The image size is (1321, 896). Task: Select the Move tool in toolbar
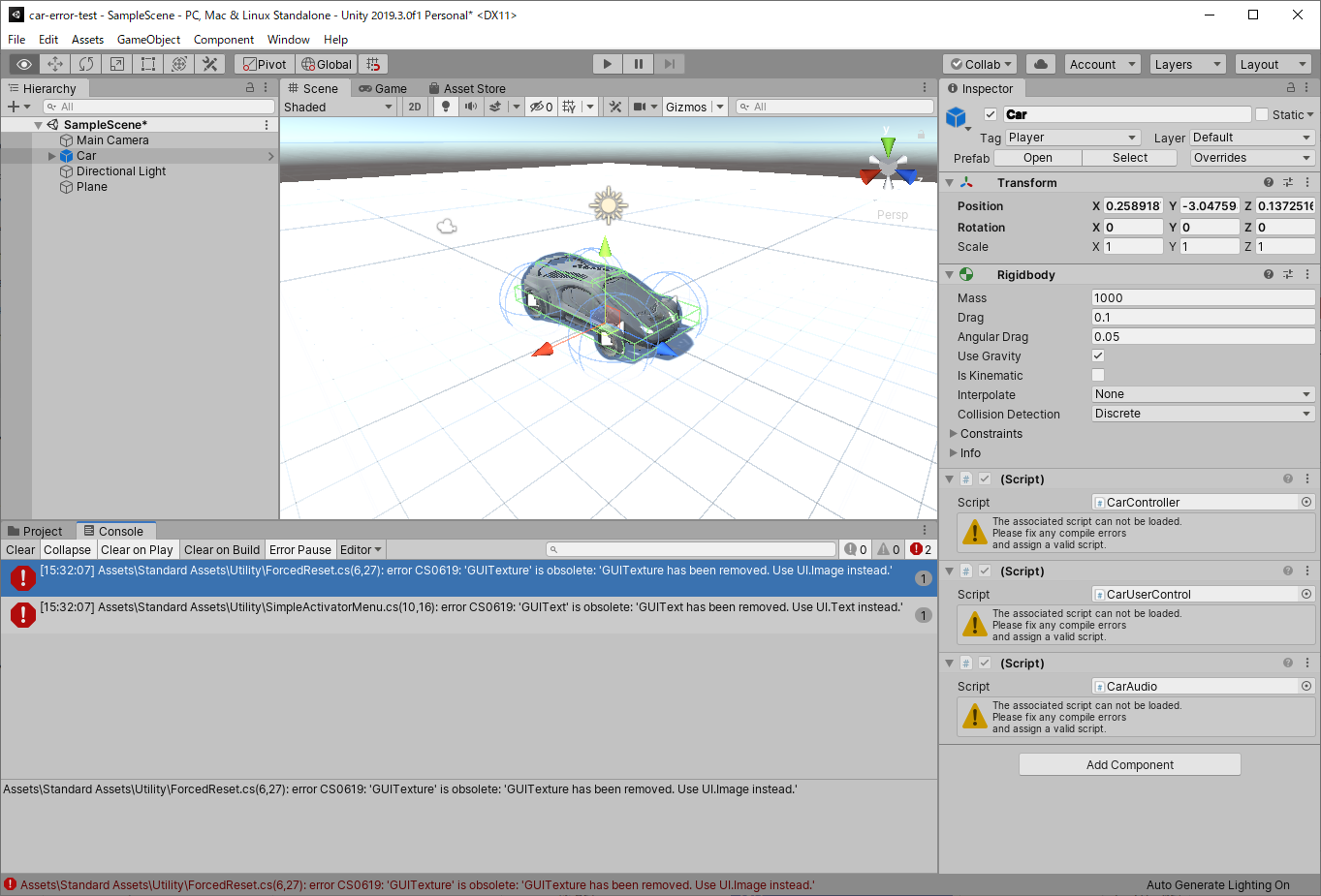coord(55,64)
